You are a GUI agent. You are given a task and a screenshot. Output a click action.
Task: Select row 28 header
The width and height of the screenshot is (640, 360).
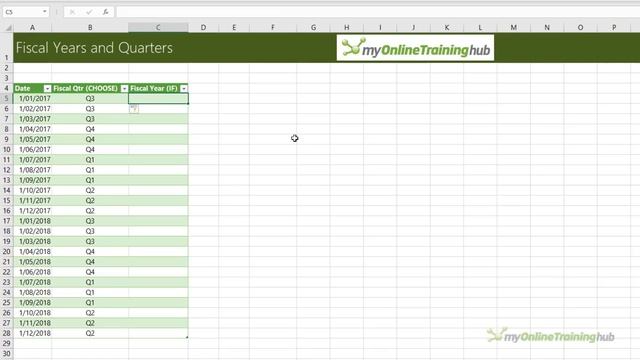click(x=7, y=333)
